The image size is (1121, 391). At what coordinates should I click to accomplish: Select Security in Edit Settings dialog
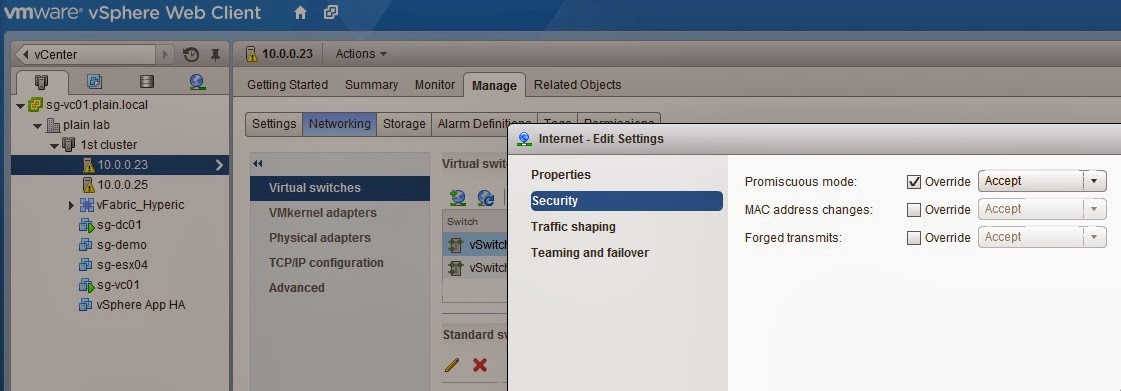(x=627, y=201)
